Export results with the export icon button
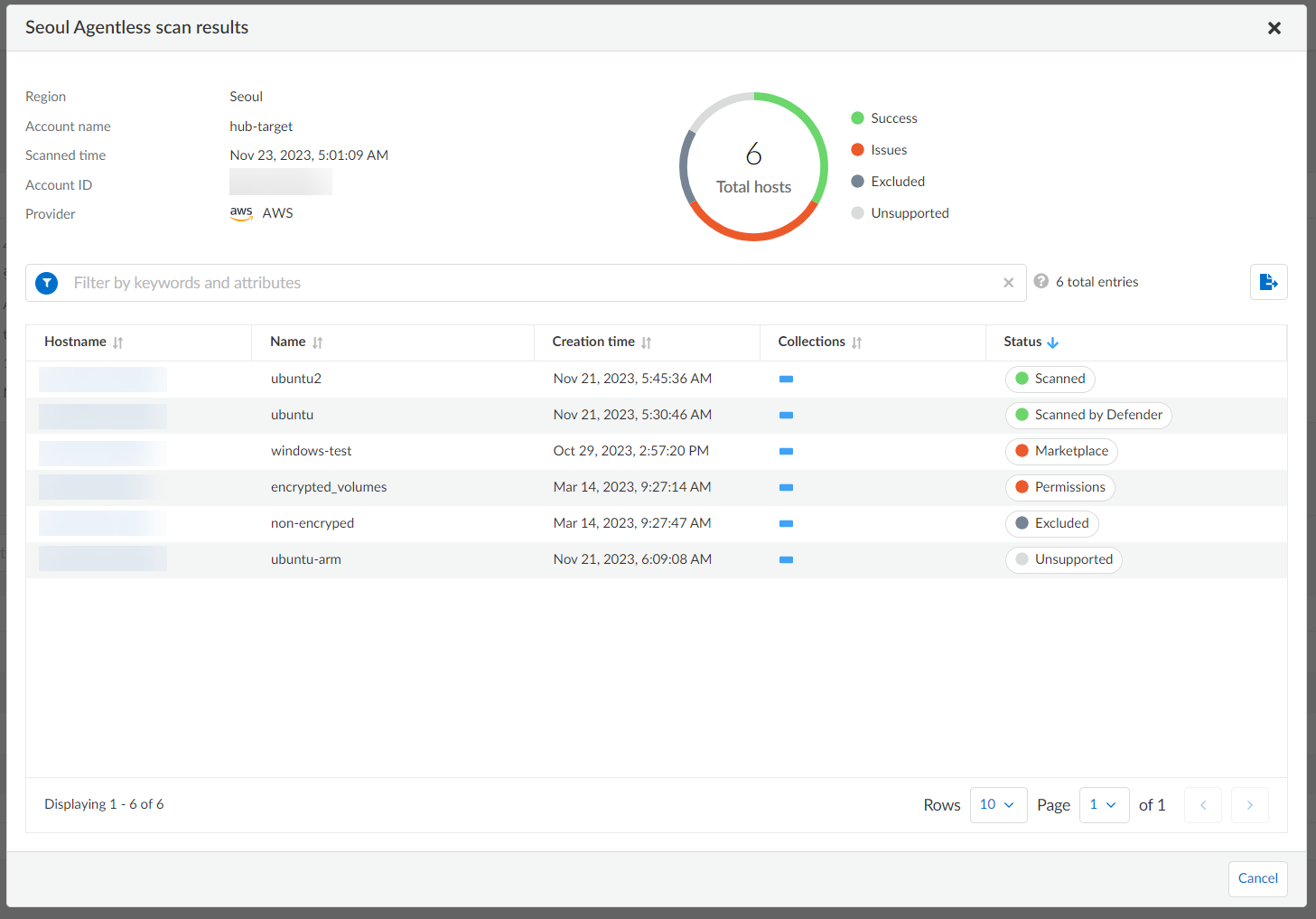The width and height of the screenshot is (1316, 919). pyautogui.click(x=1268, y=282)
